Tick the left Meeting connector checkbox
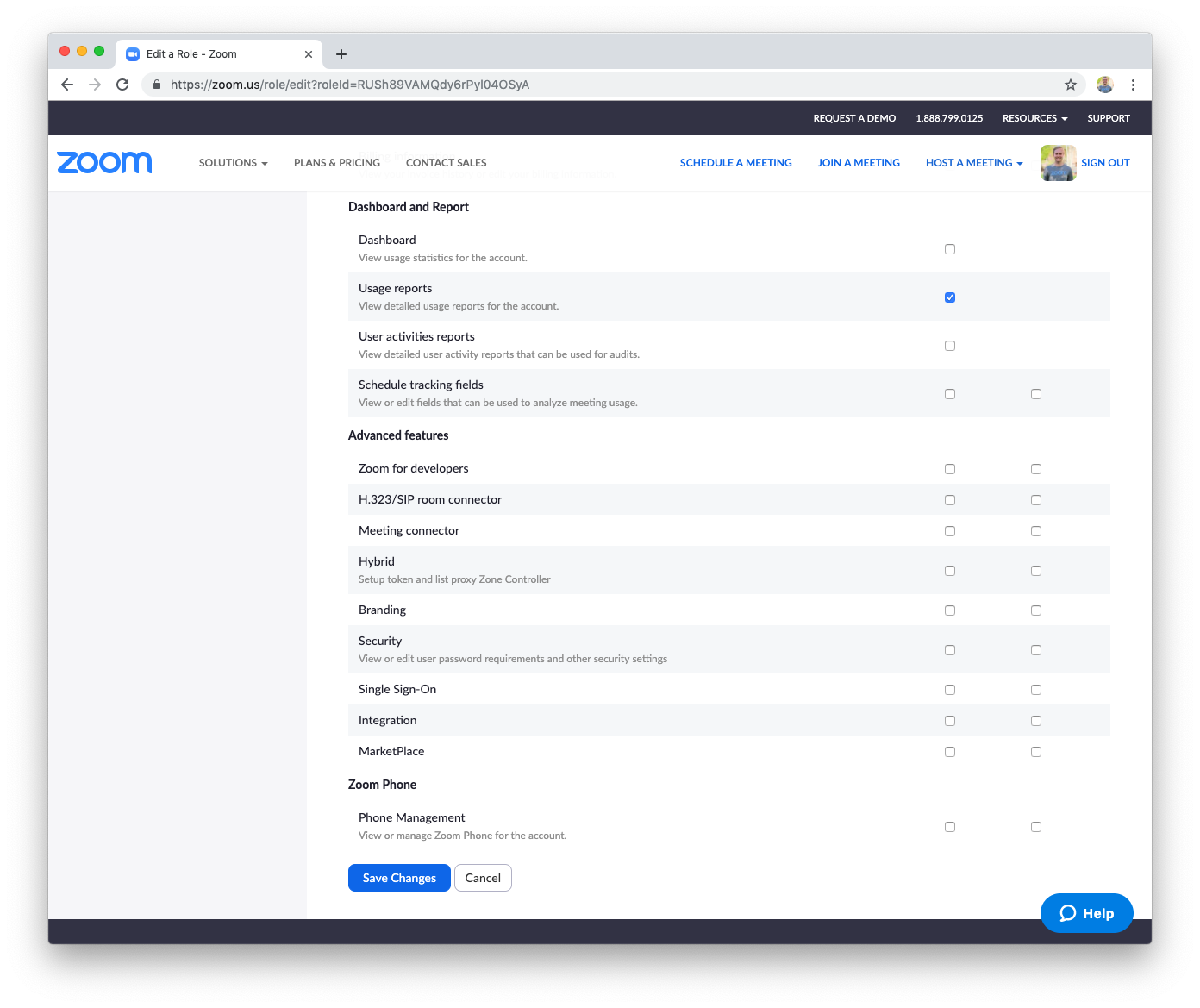Image resolution: width=1200 pixels, height=1008 pixels. click(x=950, y=531)
